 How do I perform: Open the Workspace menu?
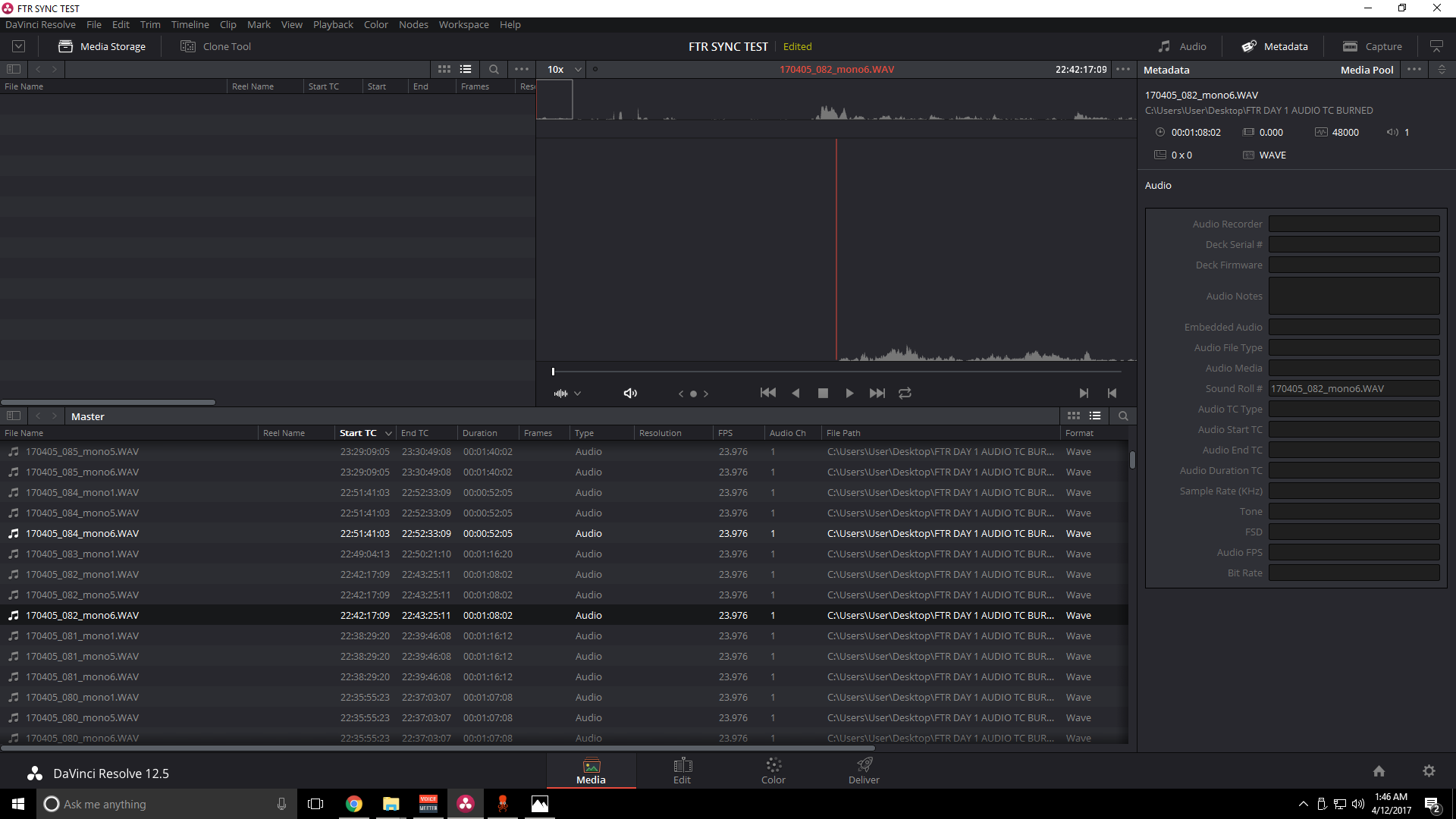(x=463, y=24)
